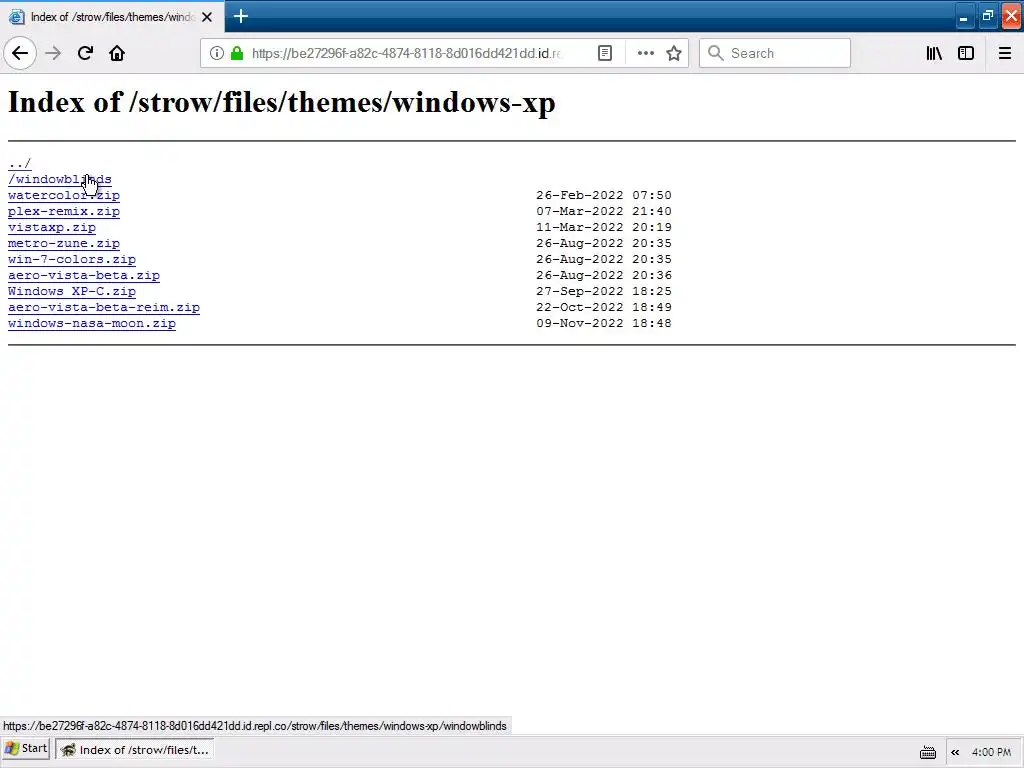The image size is (1024, 768).
Task: Click the browser Back arrow button
Action: (20, 54)
